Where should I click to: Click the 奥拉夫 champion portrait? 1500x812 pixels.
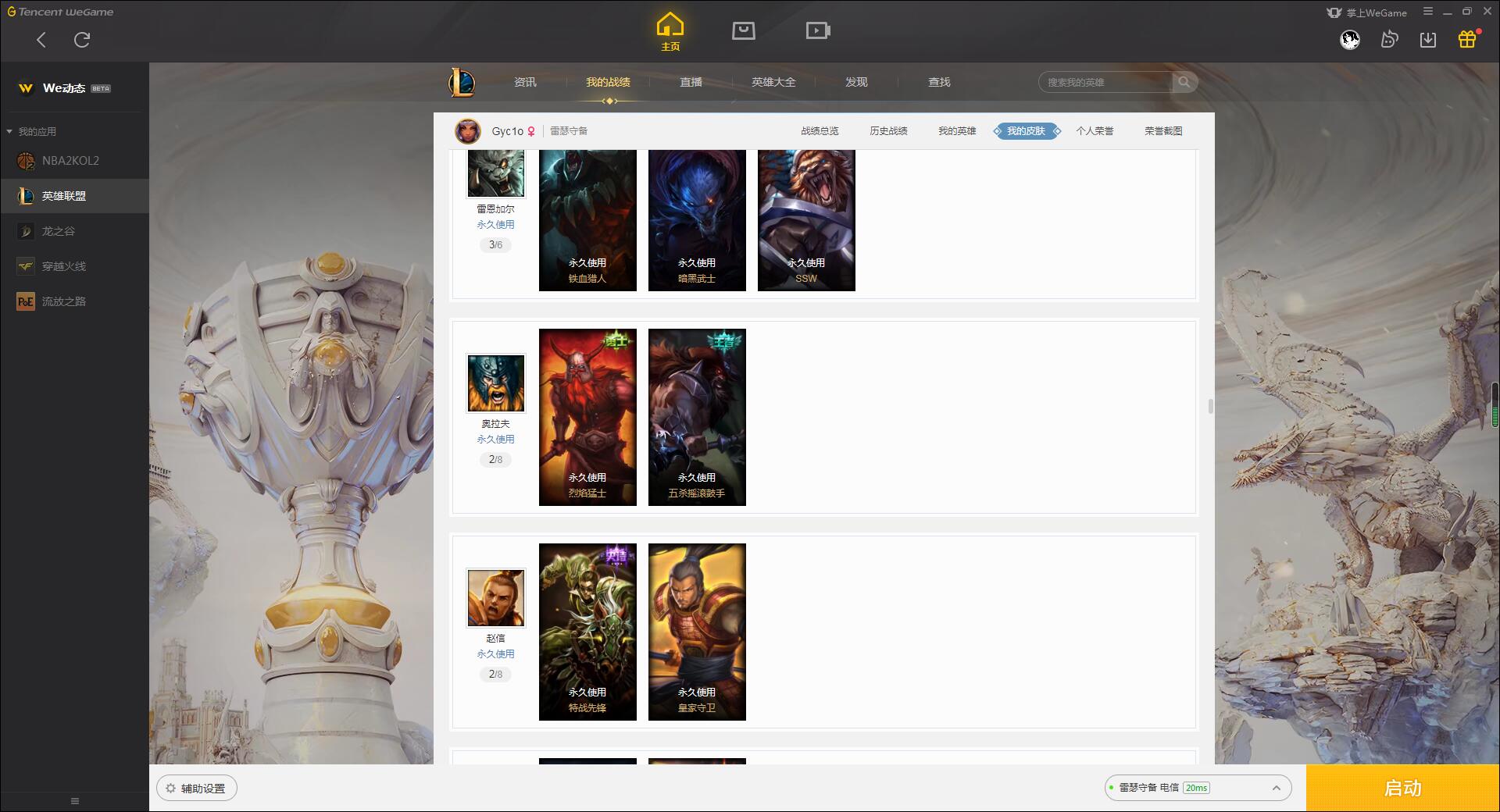[496, 383]
